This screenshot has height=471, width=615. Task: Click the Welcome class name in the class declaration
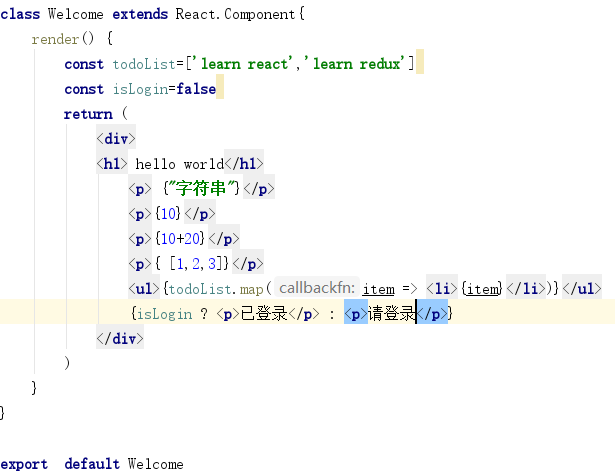pyautogui.click(x=76, y=14)
